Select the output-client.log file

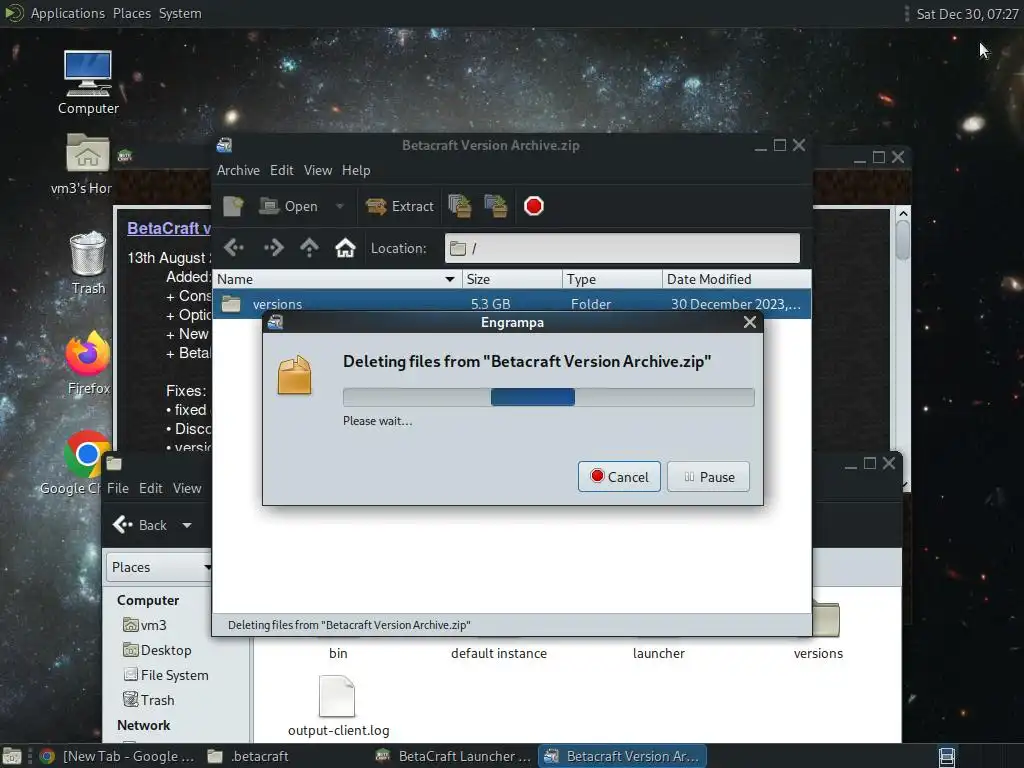pos(338,707)
